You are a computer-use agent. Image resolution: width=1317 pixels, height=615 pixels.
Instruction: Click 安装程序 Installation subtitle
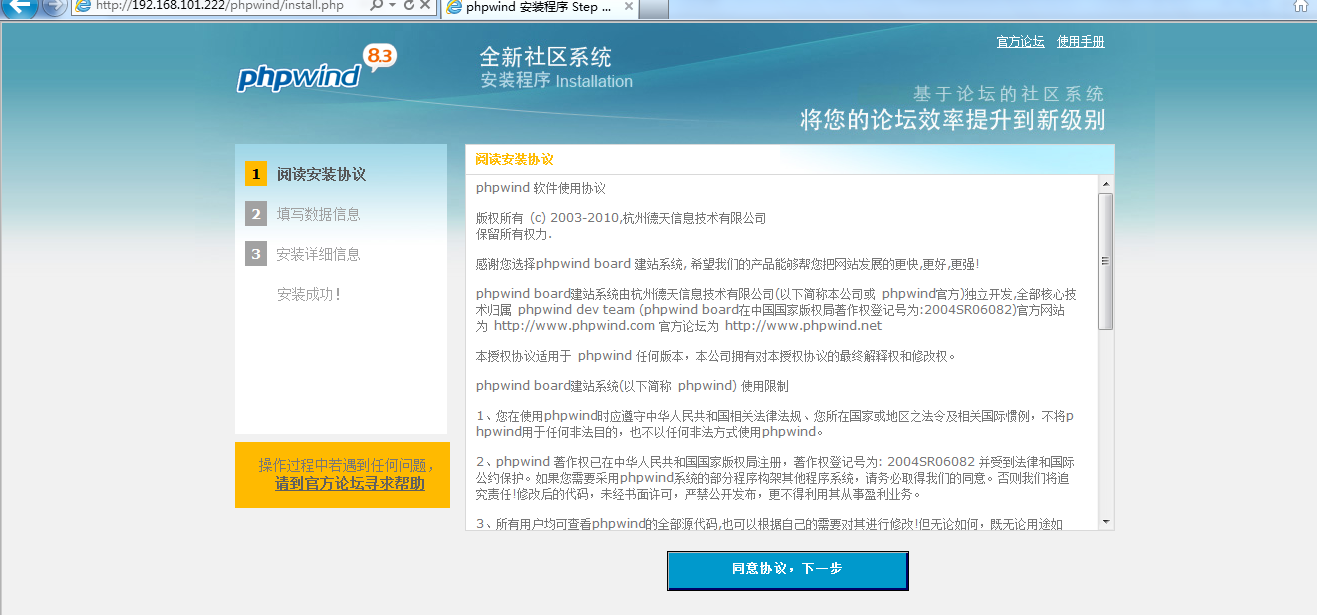point(557,81)
